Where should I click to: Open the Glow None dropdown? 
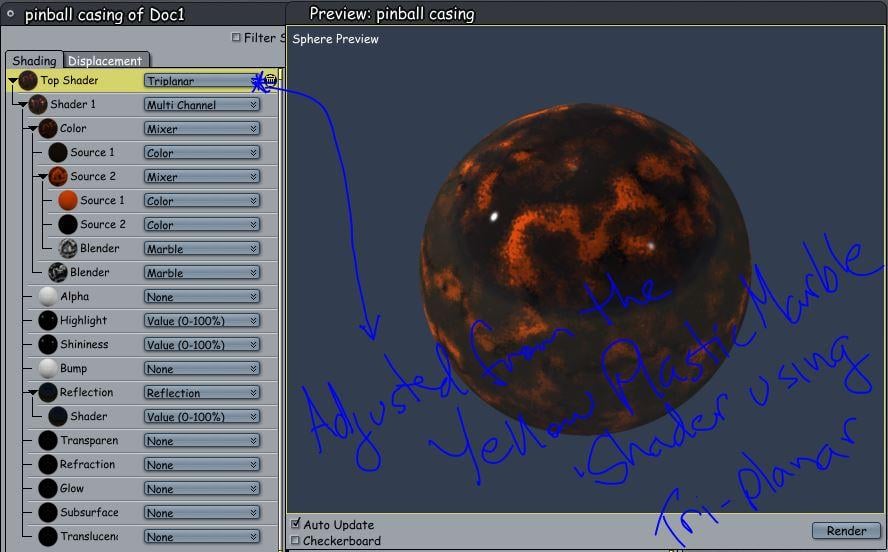click(202, 489)
